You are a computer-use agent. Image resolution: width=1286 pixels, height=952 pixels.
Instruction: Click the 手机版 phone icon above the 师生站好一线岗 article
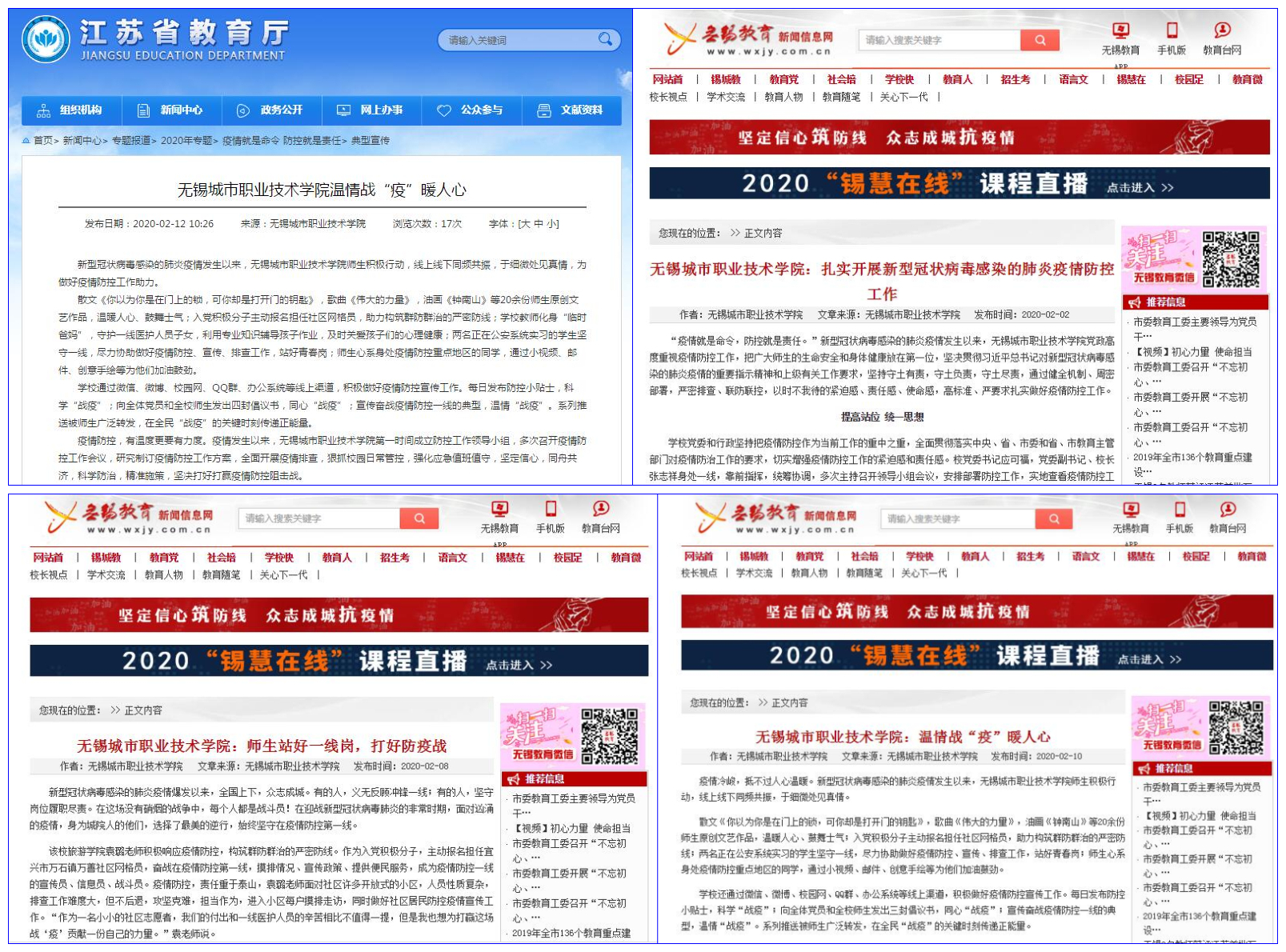[x=551, y=509]
